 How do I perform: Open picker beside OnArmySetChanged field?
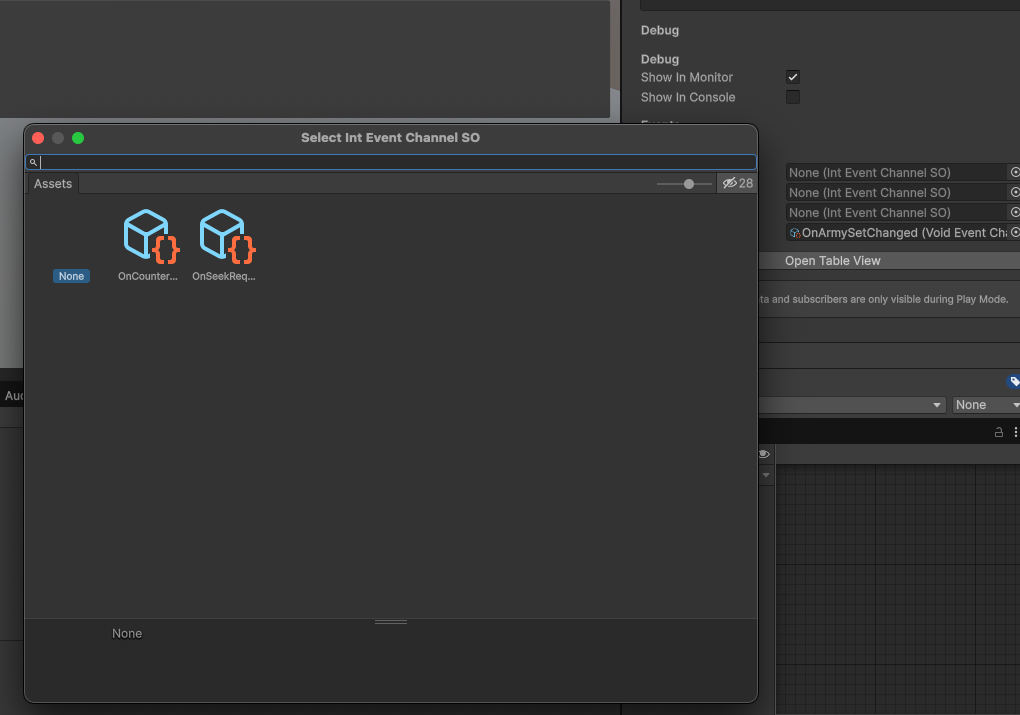coord(1014,233)
